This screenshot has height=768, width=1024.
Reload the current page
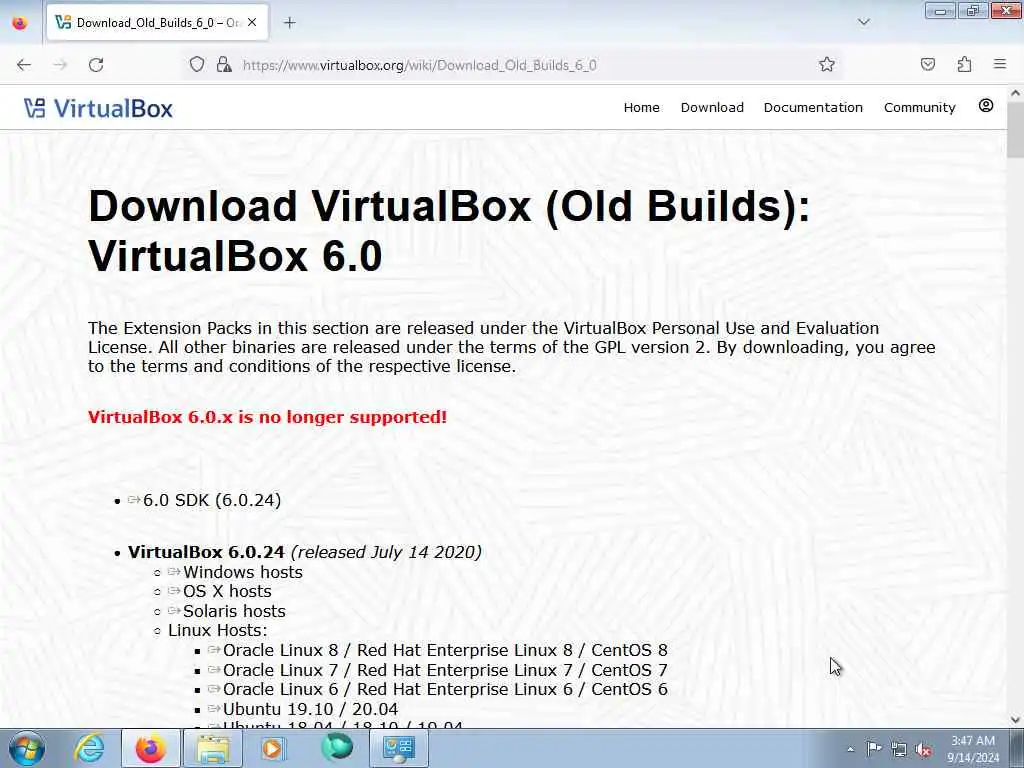point(96,65)
